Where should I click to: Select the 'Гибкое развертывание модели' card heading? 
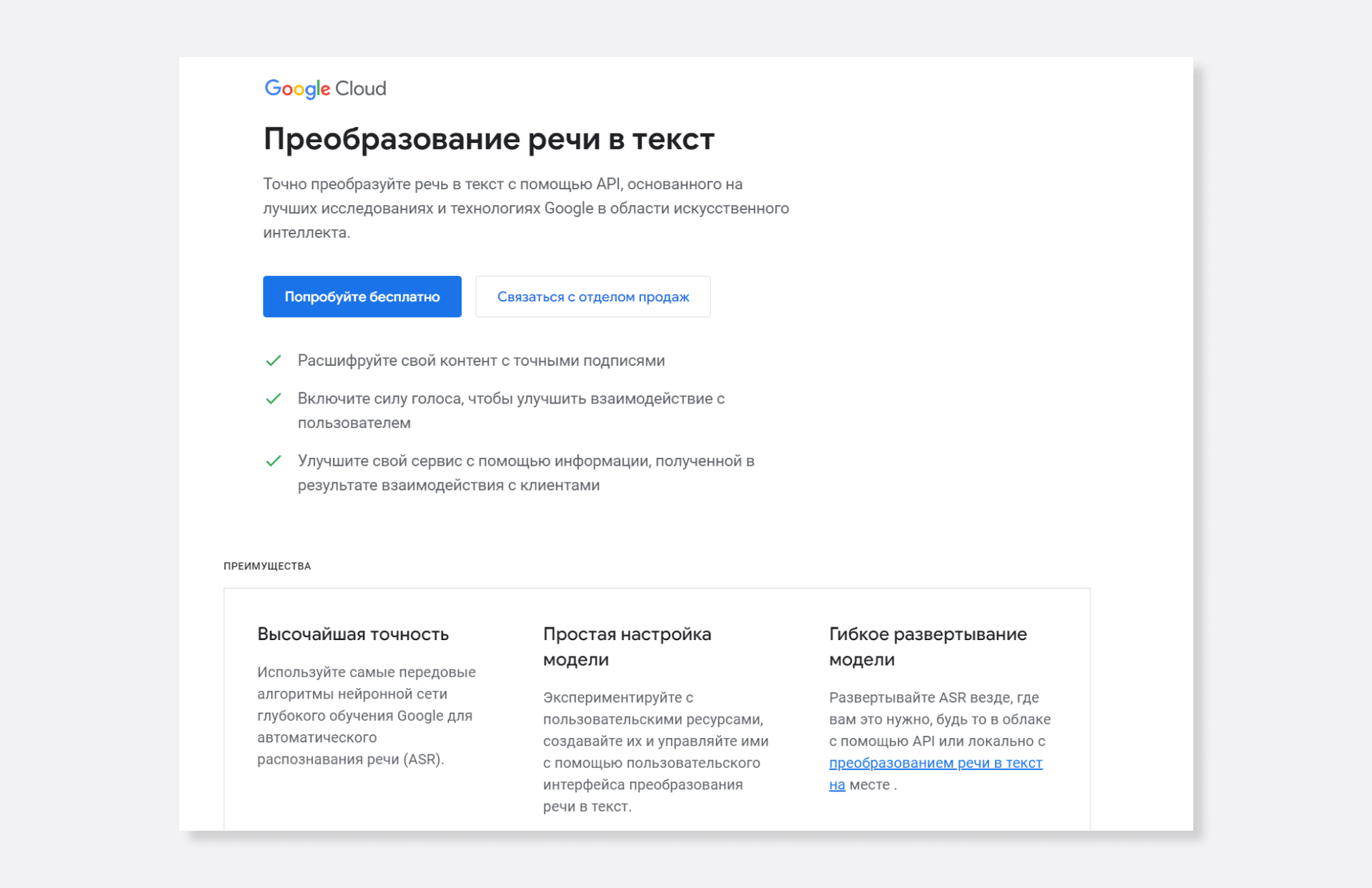coord(928,647)
